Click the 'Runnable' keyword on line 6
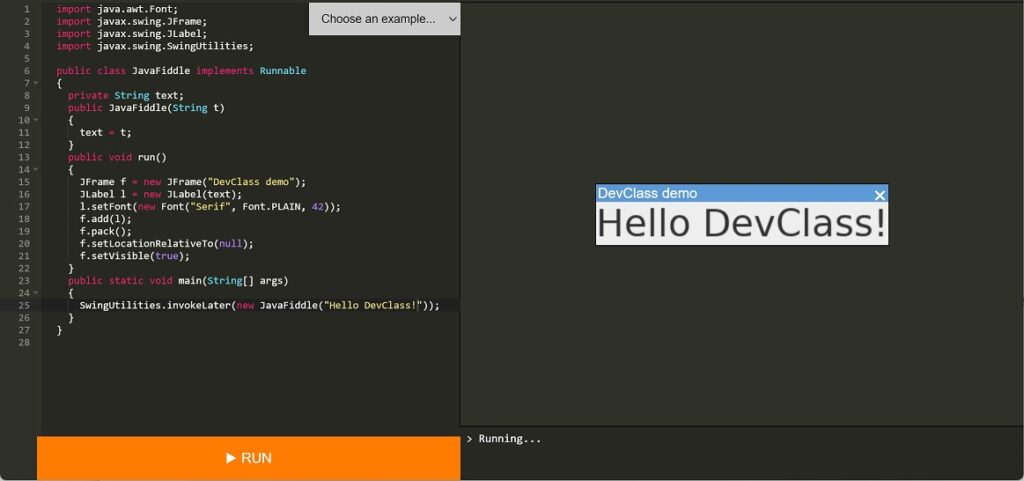Screen dimensions: 1024x481 283,70
